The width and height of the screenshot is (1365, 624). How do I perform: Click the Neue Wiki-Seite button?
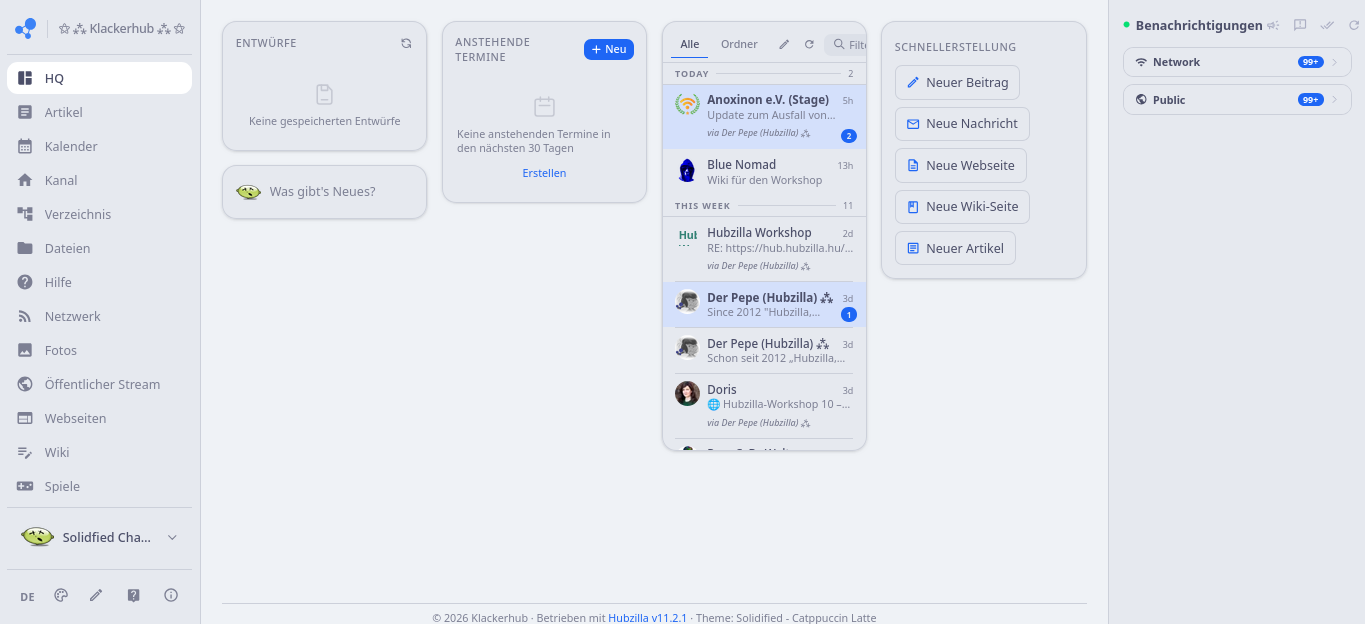(962, 207)
